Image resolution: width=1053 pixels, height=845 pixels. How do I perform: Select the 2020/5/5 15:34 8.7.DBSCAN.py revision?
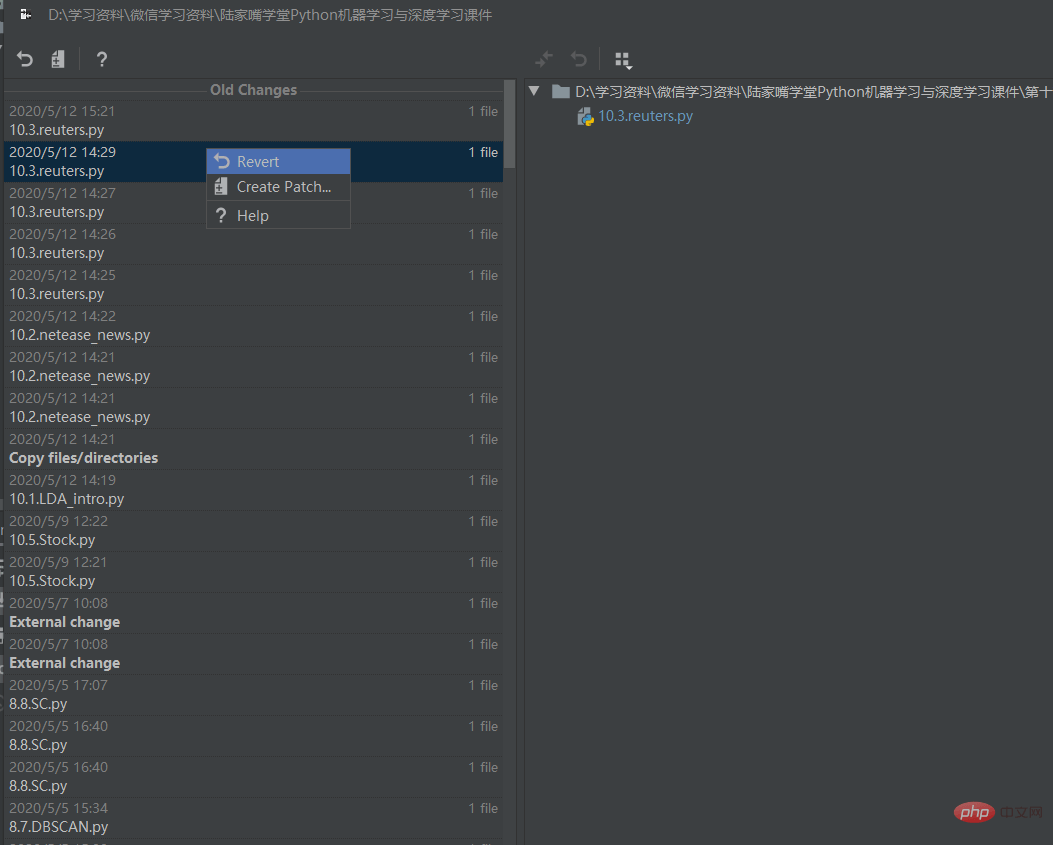click(253, 817)
